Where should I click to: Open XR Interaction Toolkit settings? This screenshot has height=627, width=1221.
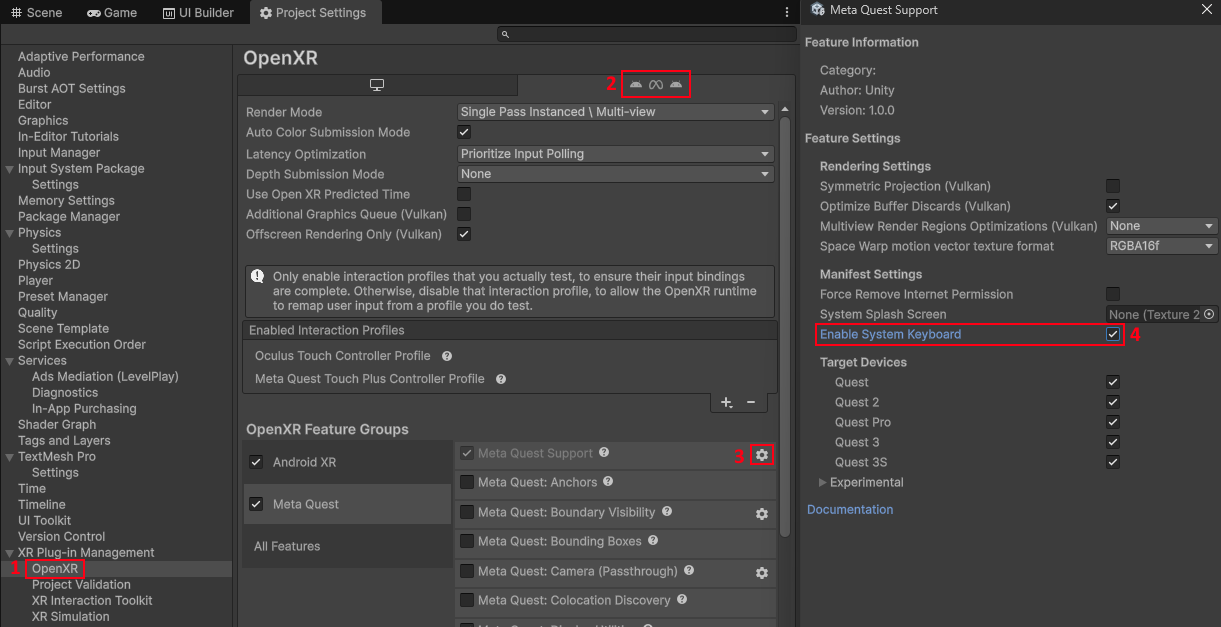(92, 600)
